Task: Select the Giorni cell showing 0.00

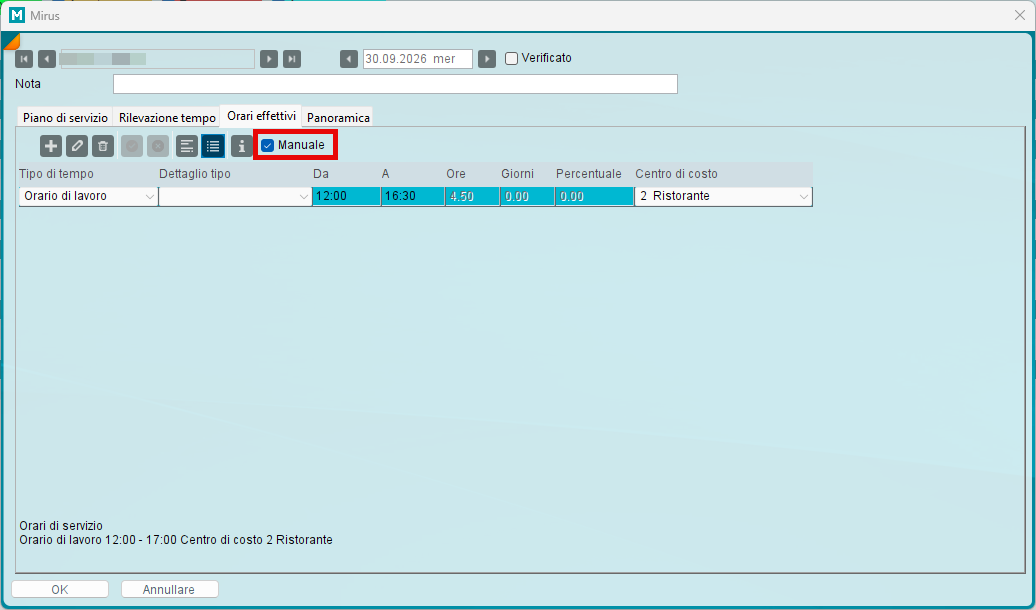Action: point(528,196)
